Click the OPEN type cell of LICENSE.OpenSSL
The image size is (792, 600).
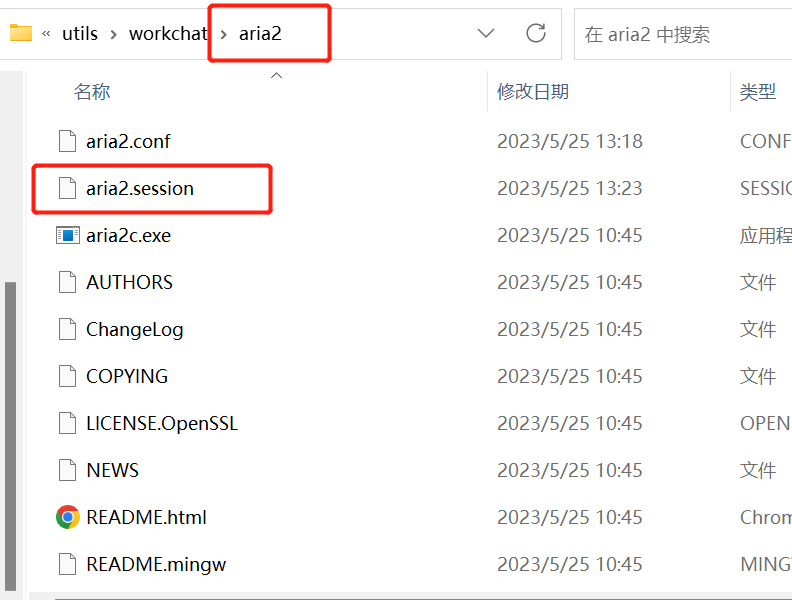pyautogui.click(x=766, y=423)
